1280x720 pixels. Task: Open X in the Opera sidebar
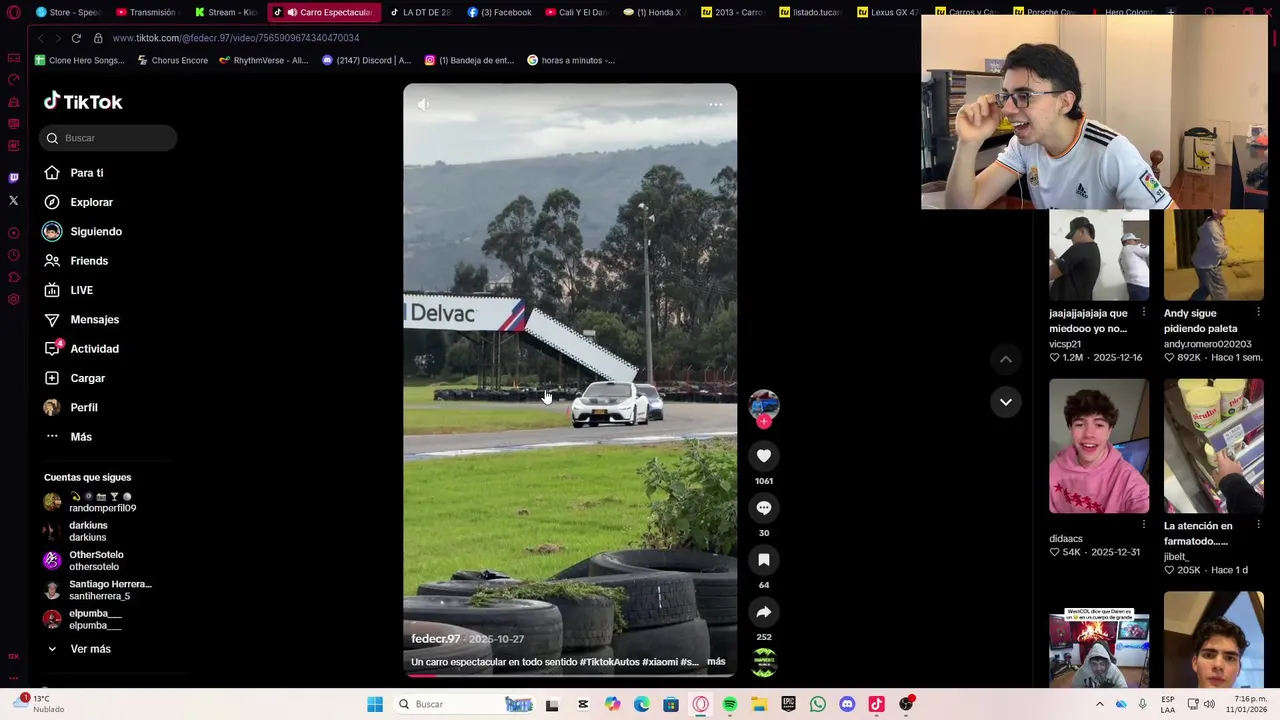click(13, 201)
